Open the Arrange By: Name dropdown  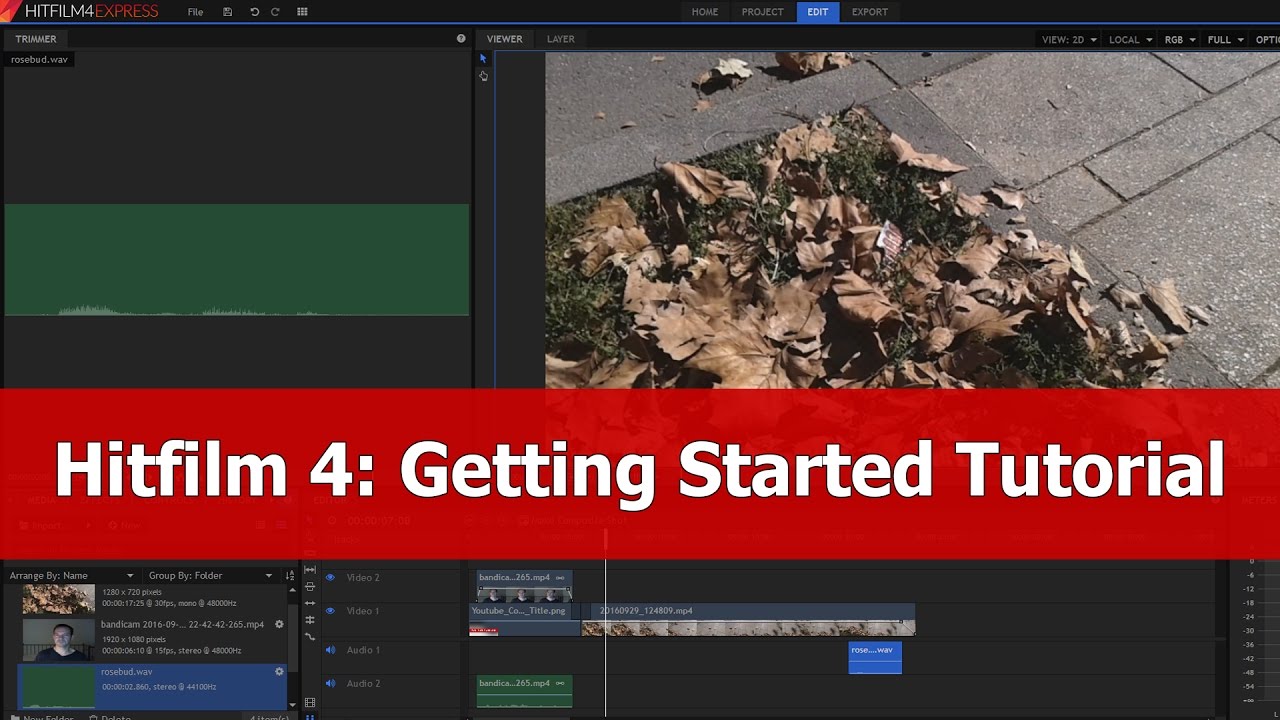[71, 576]
